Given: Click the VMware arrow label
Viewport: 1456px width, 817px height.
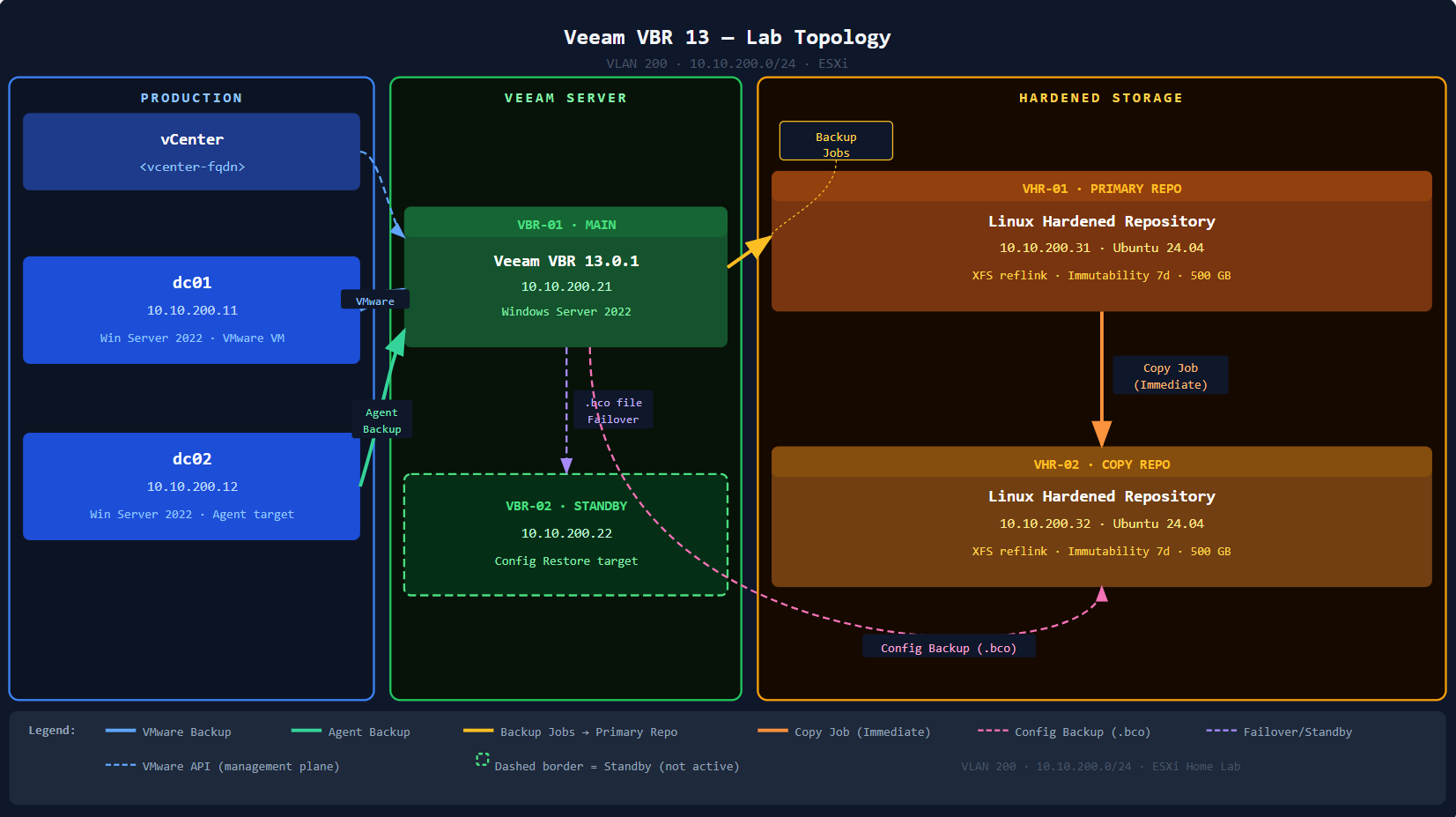Looking at the screenshot, I should point(375,301).
